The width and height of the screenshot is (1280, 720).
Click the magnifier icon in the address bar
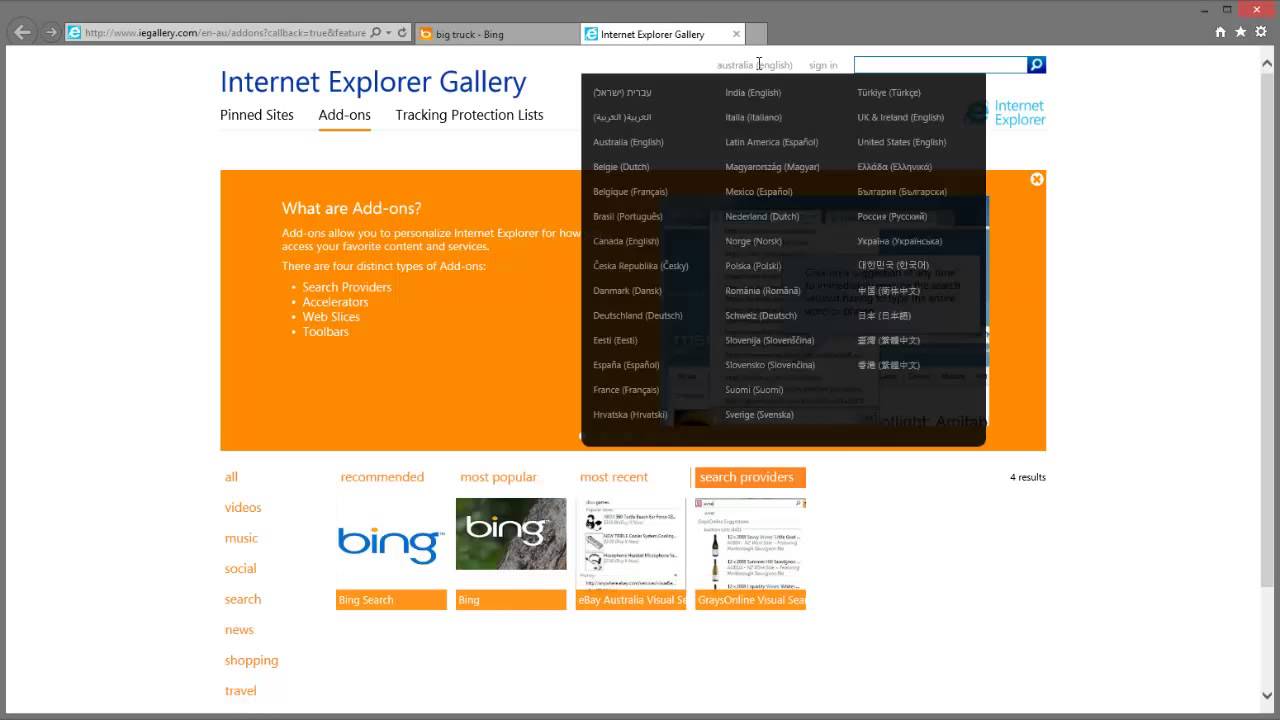pyautogui.click(x=376, y=32)
